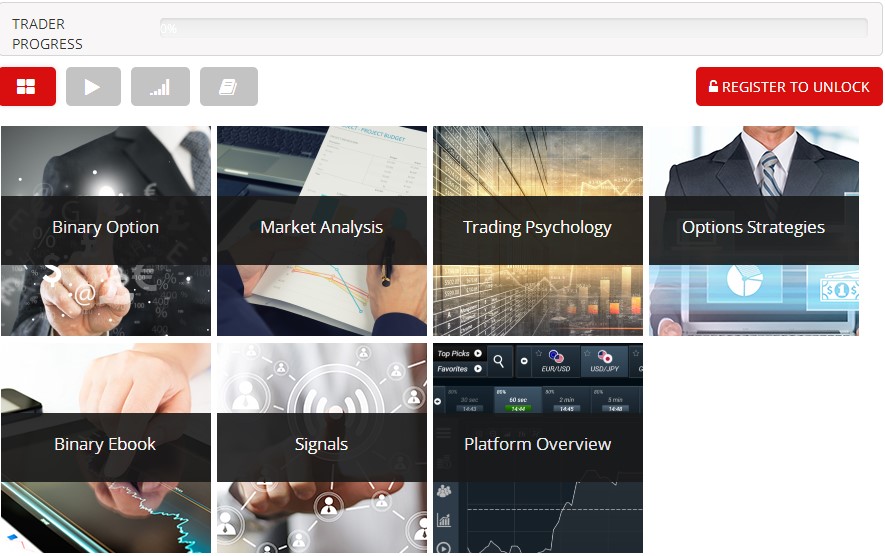Click Favorites arrow in platform thumbnail

[x=478, y=369]
